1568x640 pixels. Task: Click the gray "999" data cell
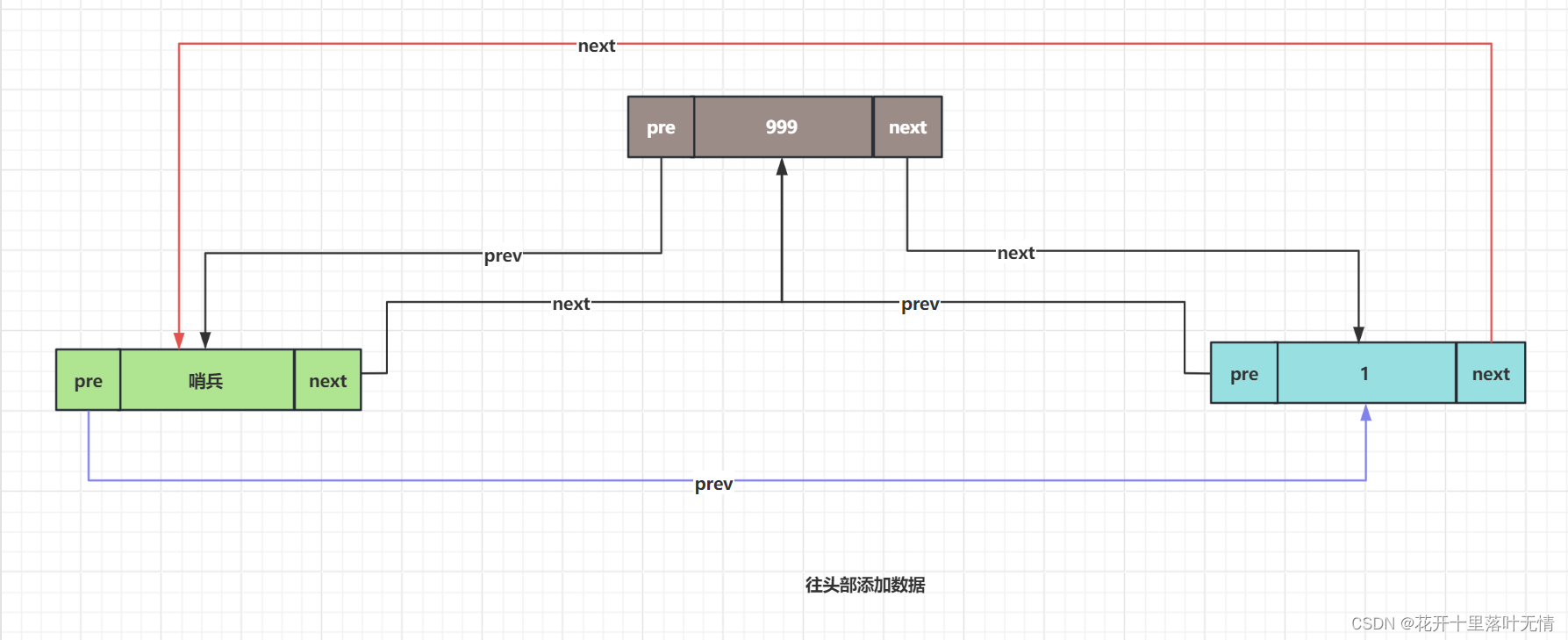pos(783,127)
